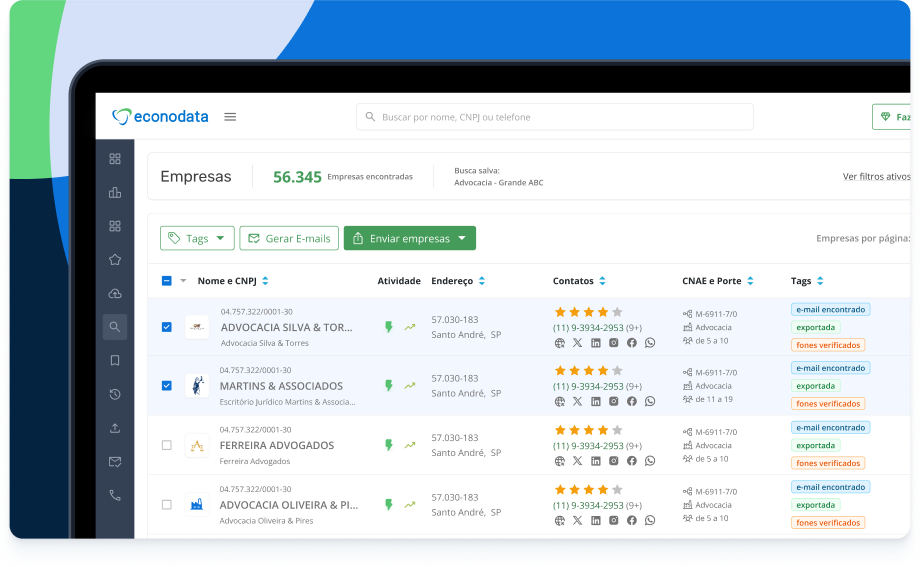Viewport: 920px width, 567px height.
Task: Open Facebook icon for Advocacia Silva & Torres
Action: (x=632, y=343)
